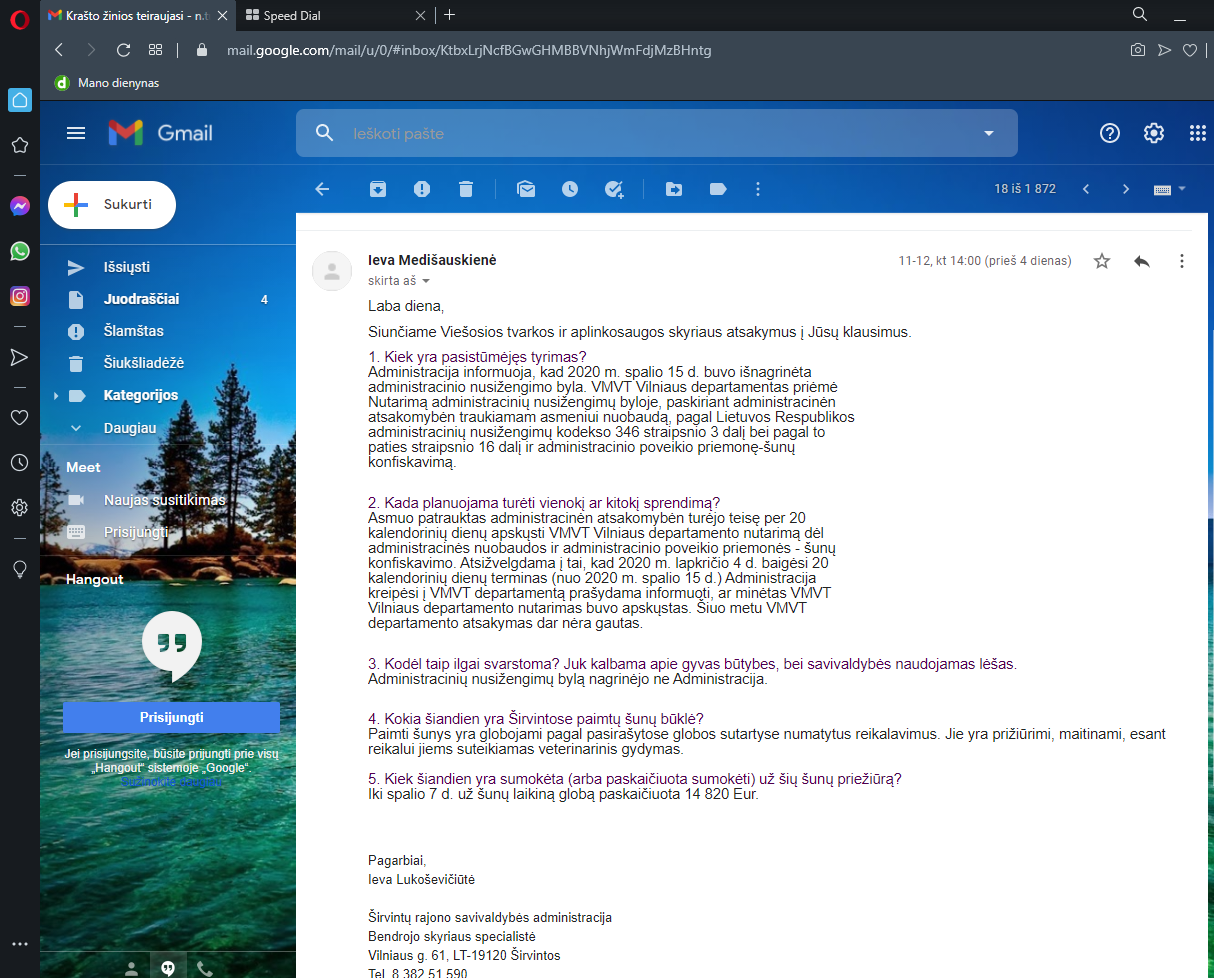Reply to Ieva Medišauskienė's message
The width and height of the screenshot is (1214, 978).
pos(1142,261)
